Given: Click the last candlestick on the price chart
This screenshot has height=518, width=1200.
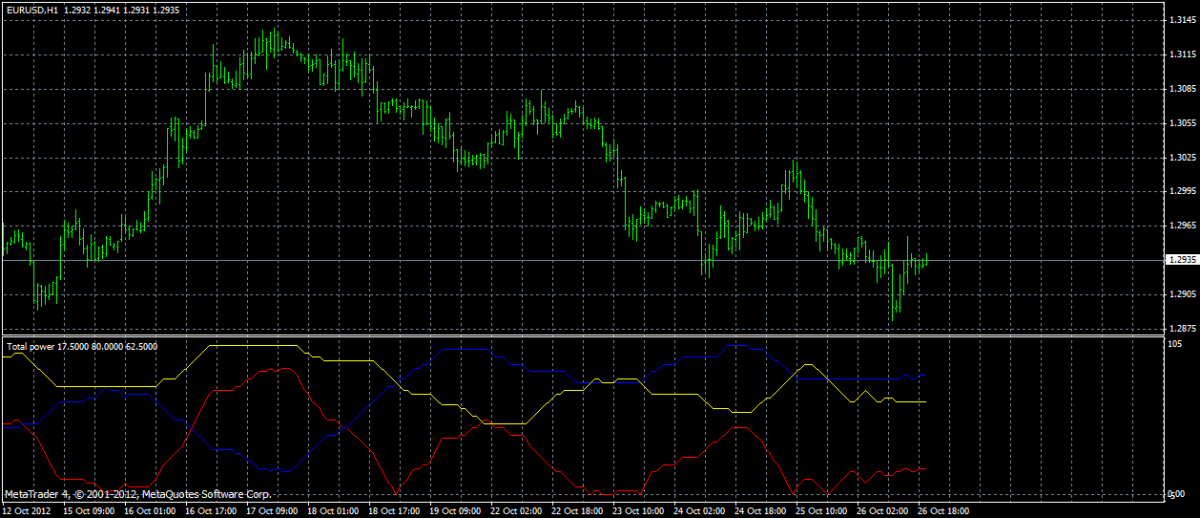Looking at the screenshot, I should [x=927, y=259].
